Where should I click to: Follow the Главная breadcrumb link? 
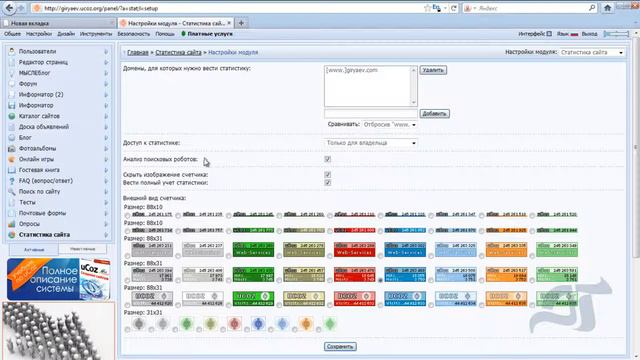point(138,52)
